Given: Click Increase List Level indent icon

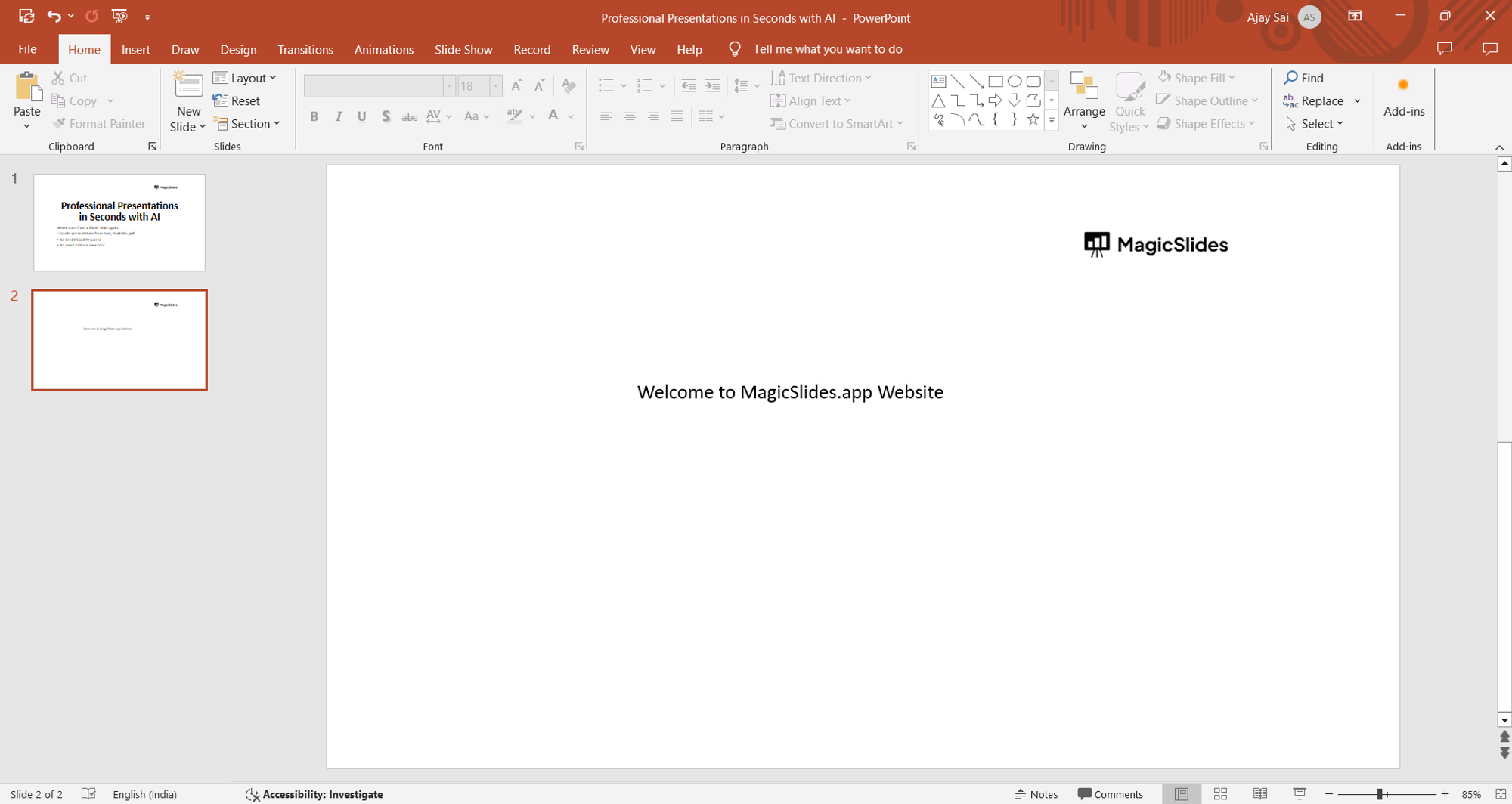Looking at the screenshot, I should coord(712,85).
